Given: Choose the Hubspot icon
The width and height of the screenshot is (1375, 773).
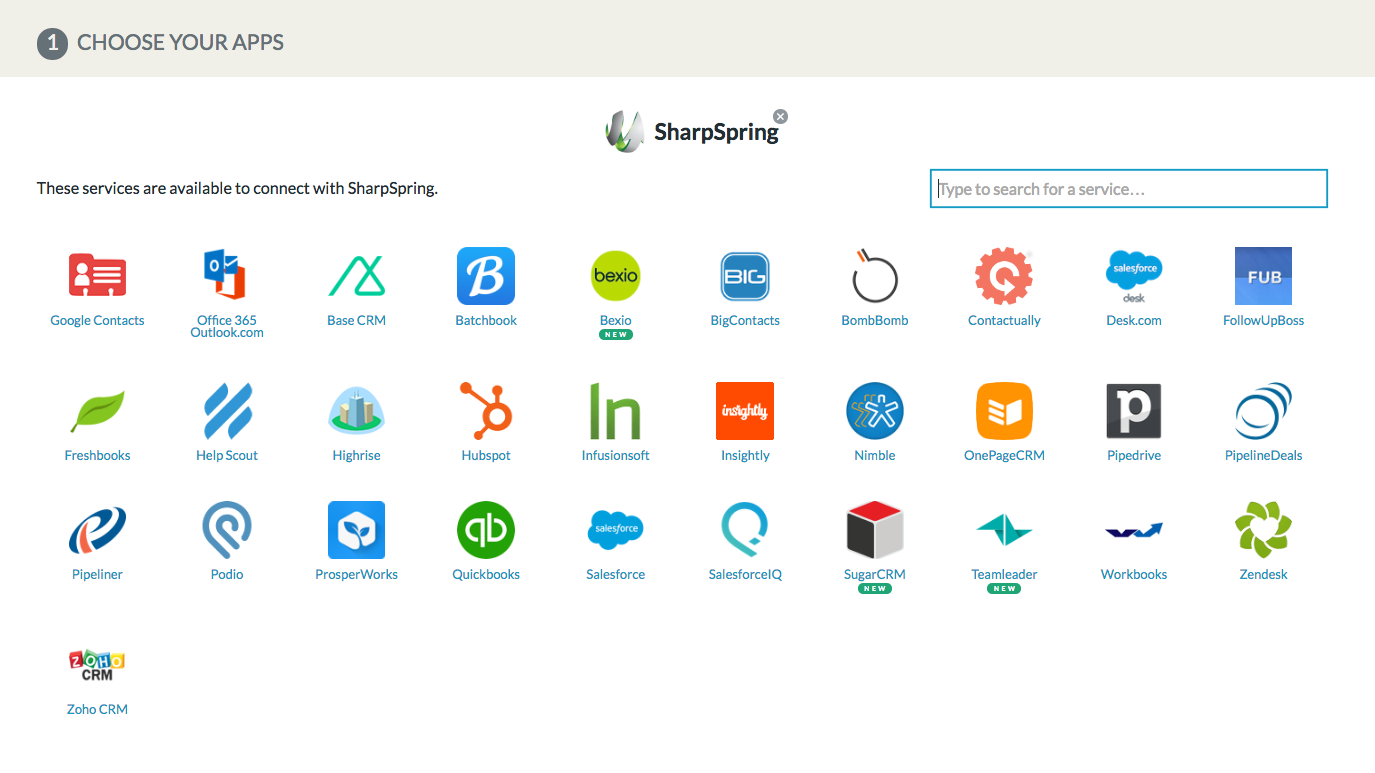Looking at the screenshot, I should tap(486, 411).
